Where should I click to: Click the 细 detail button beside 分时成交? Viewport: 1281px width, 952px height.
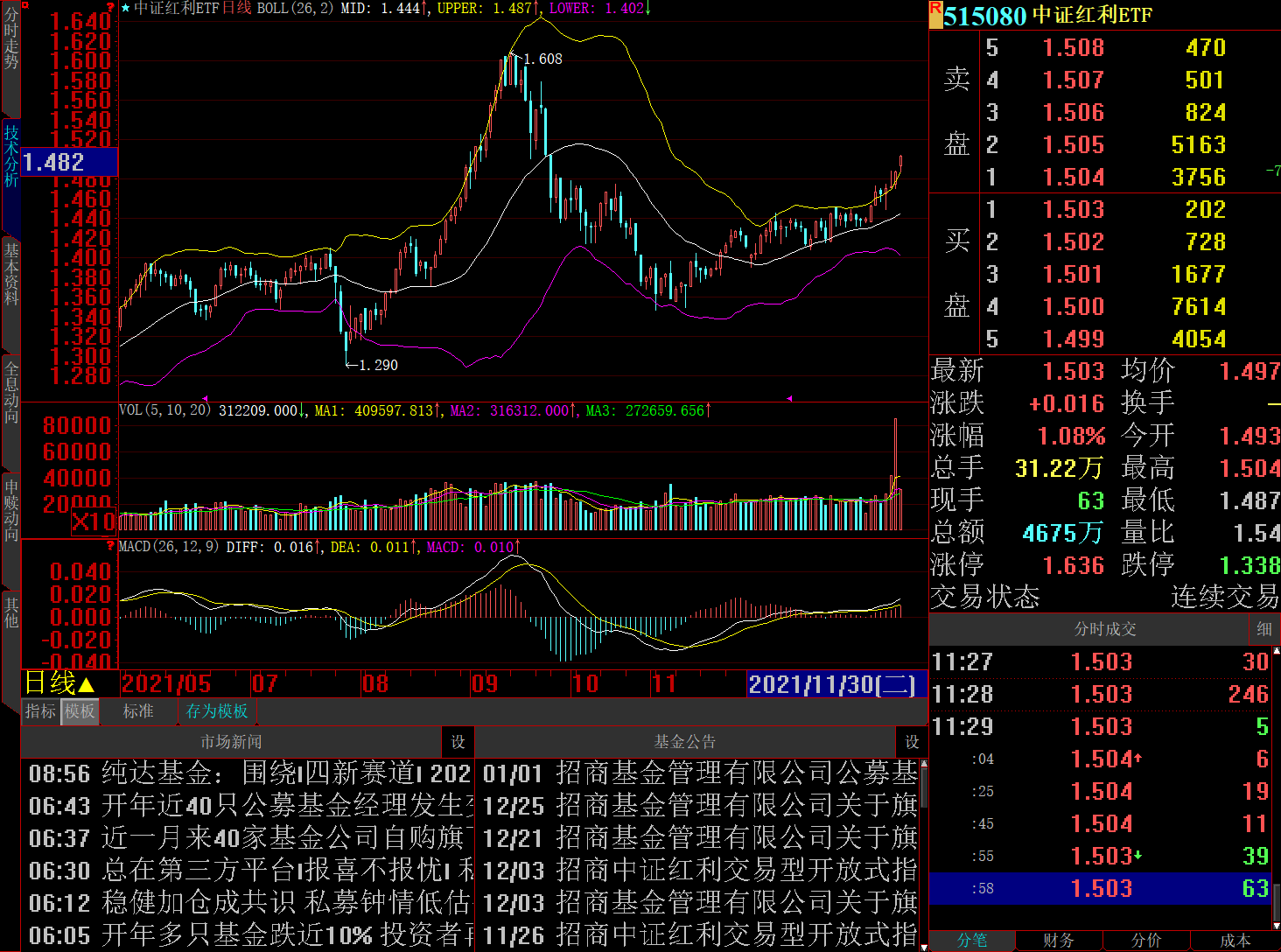tap(1264, 629)
